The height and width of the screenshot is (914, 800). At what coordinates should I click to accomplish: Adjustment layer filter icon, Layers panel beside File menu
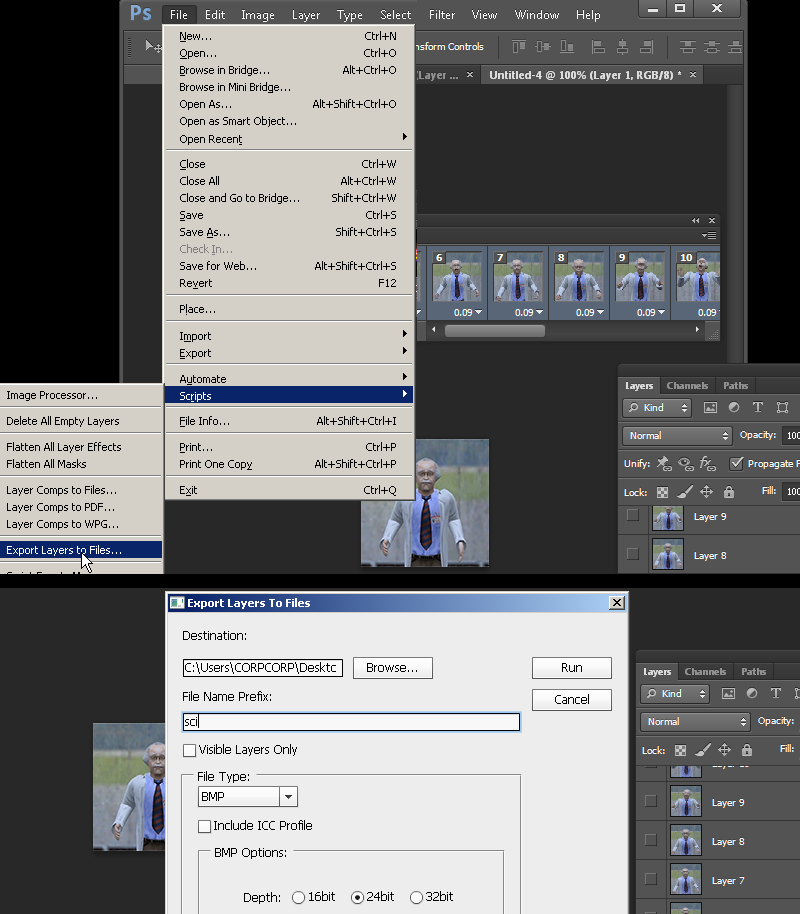734,407
